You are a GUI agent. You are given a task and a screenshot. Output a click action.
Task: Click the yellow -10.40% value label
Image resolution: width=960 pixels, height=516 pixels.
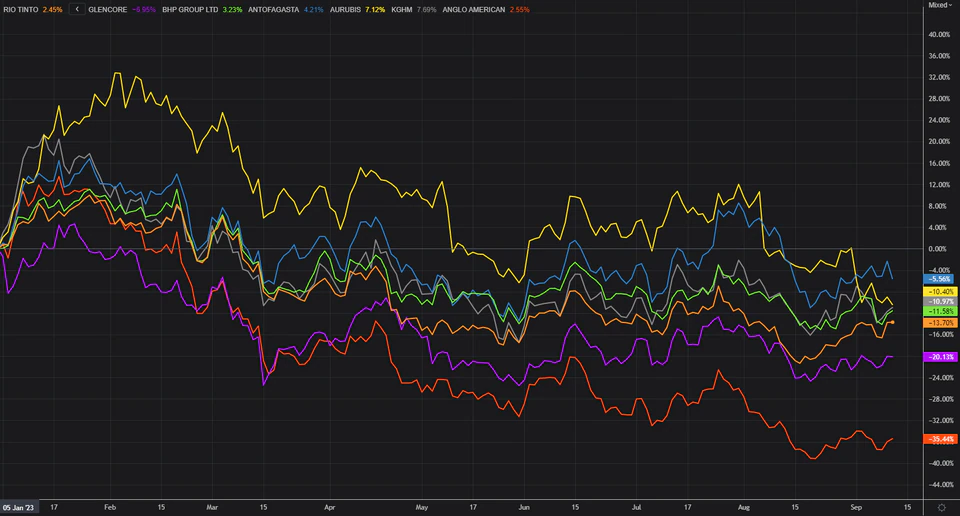(x=942, y=291)
